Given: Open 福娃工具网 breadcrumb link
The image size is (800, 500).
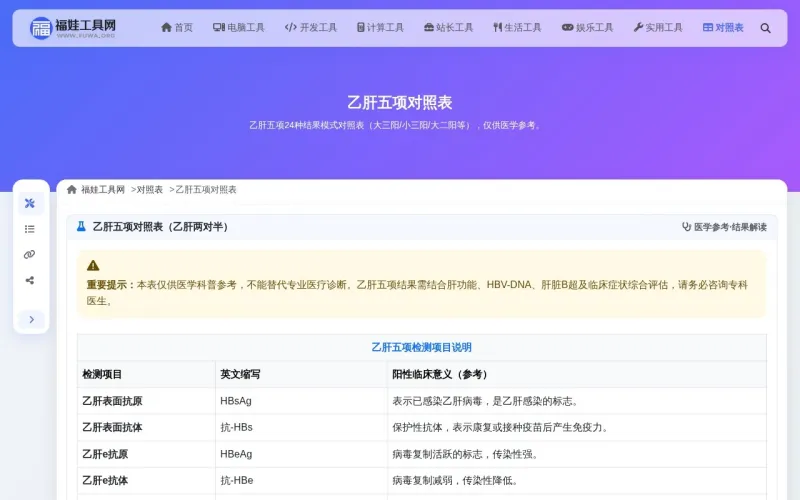Looking at the screenshot, I should (103, 189).
